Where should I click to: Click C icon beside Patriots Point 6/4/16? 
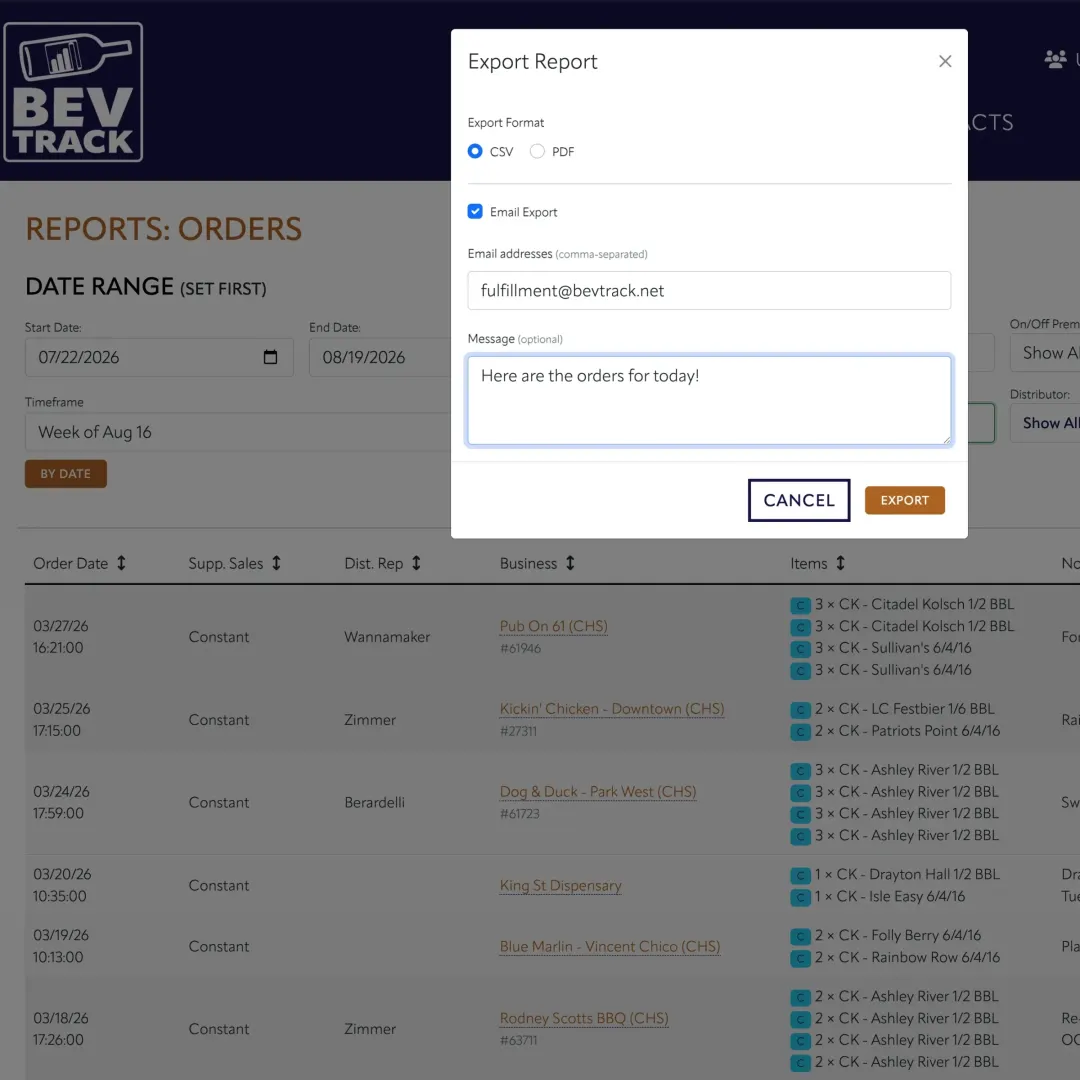coord(800,731)
